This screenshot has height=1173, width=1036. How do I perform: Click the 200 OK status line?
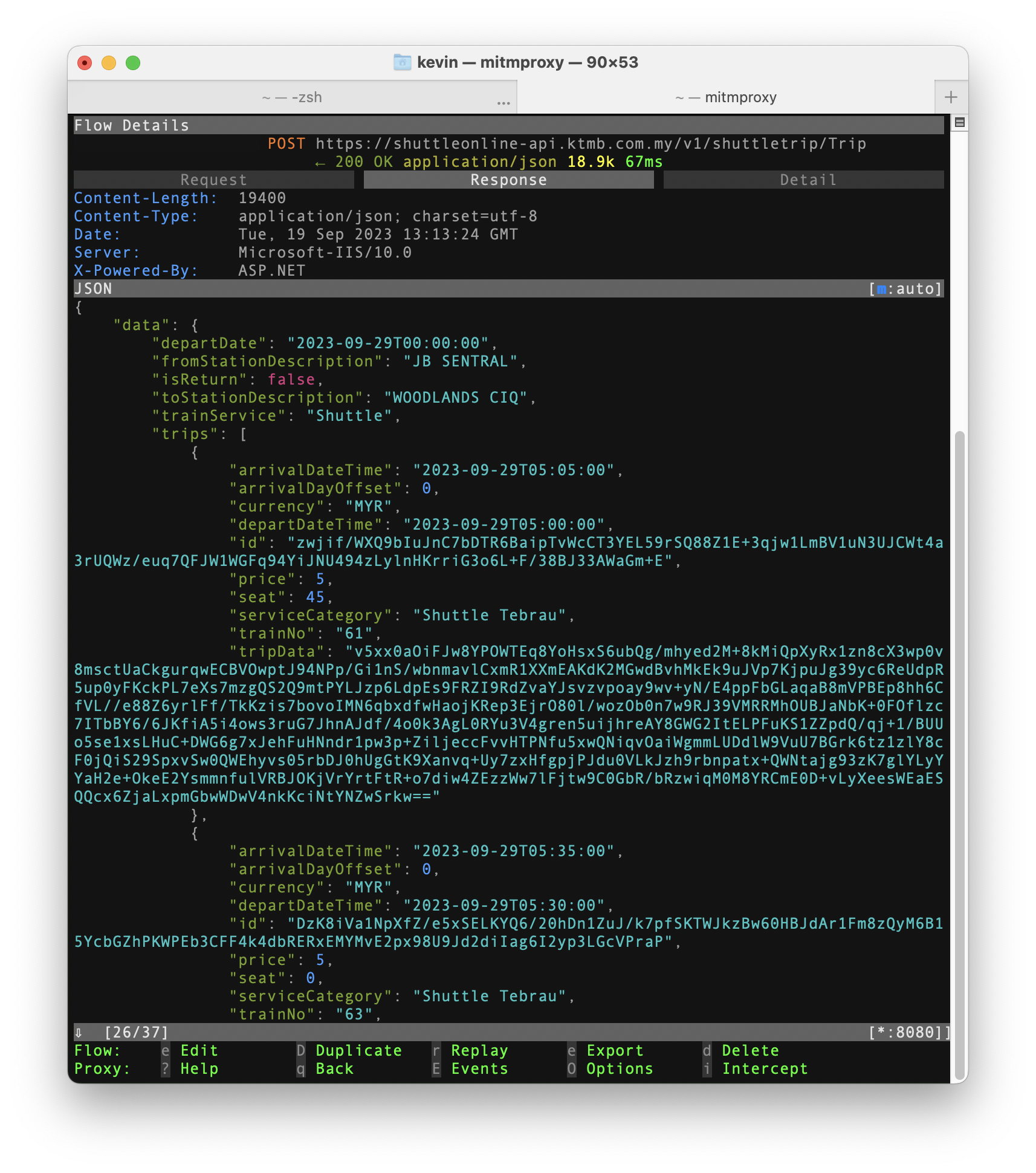click(x=489, y=161)
